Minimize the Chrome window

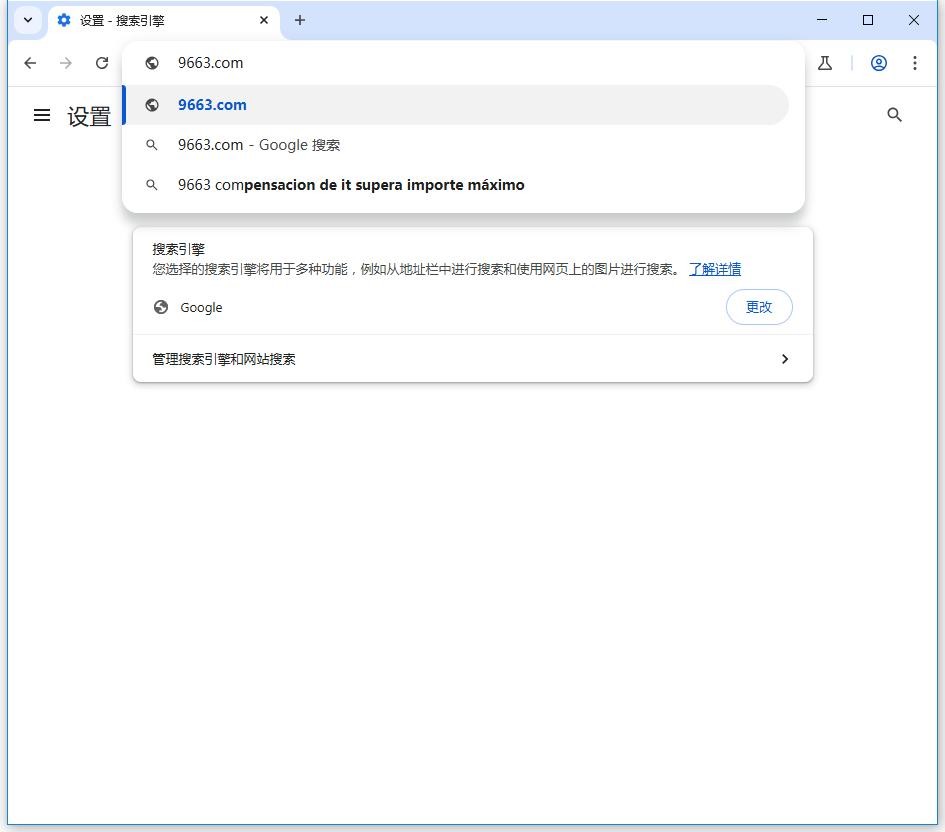(x=821, y=20)
